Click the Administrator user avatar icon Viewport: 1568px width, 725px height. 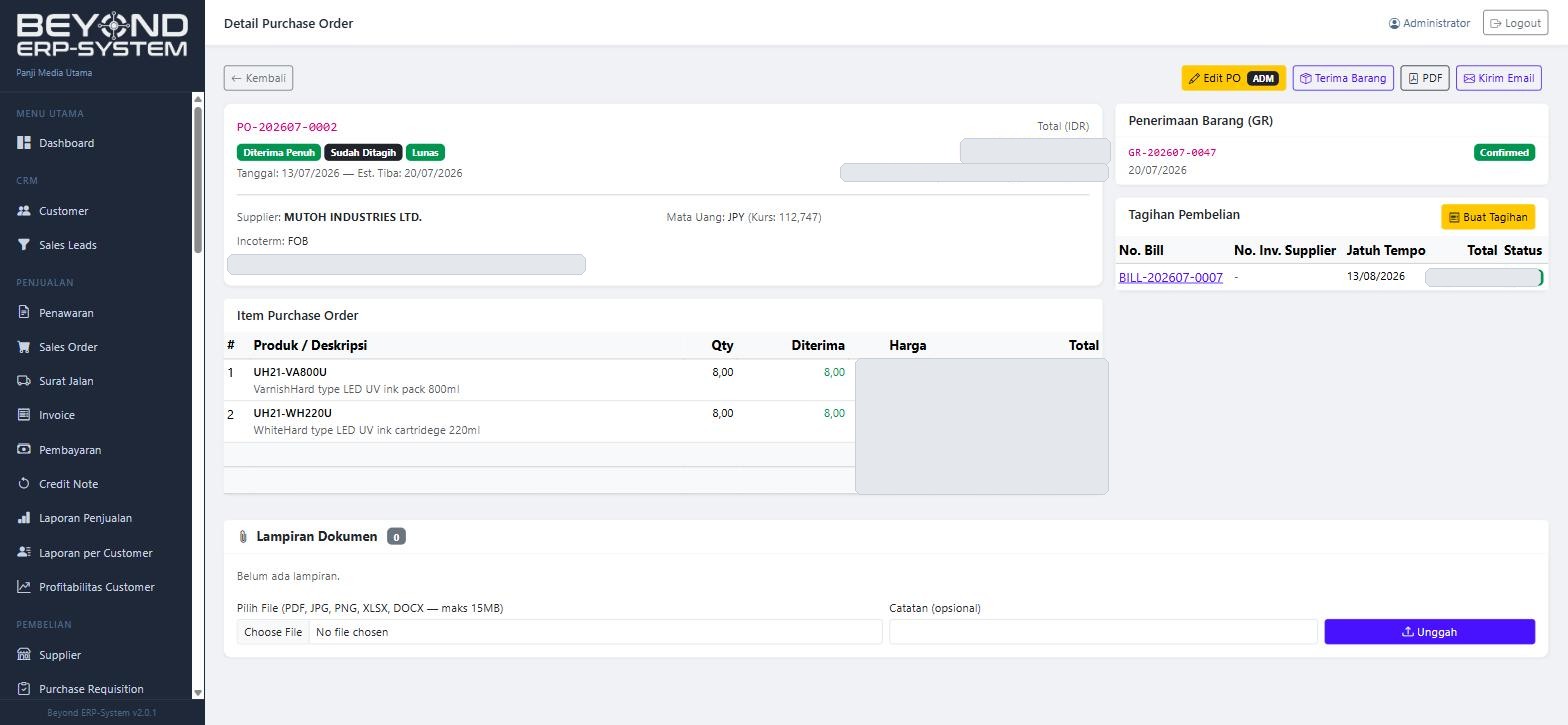click(x=1394, y=23)
